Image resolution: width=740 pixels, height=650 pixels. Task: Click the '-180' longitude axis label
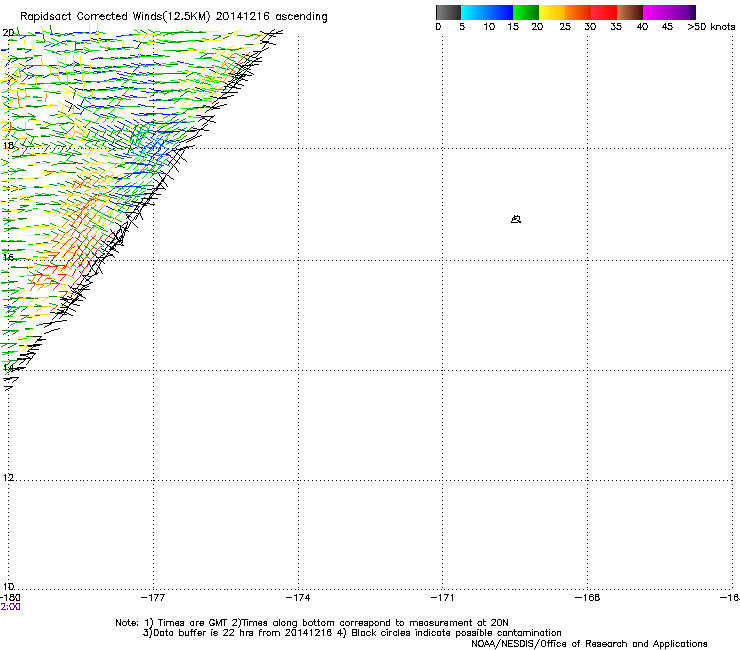tap(10, 598)
